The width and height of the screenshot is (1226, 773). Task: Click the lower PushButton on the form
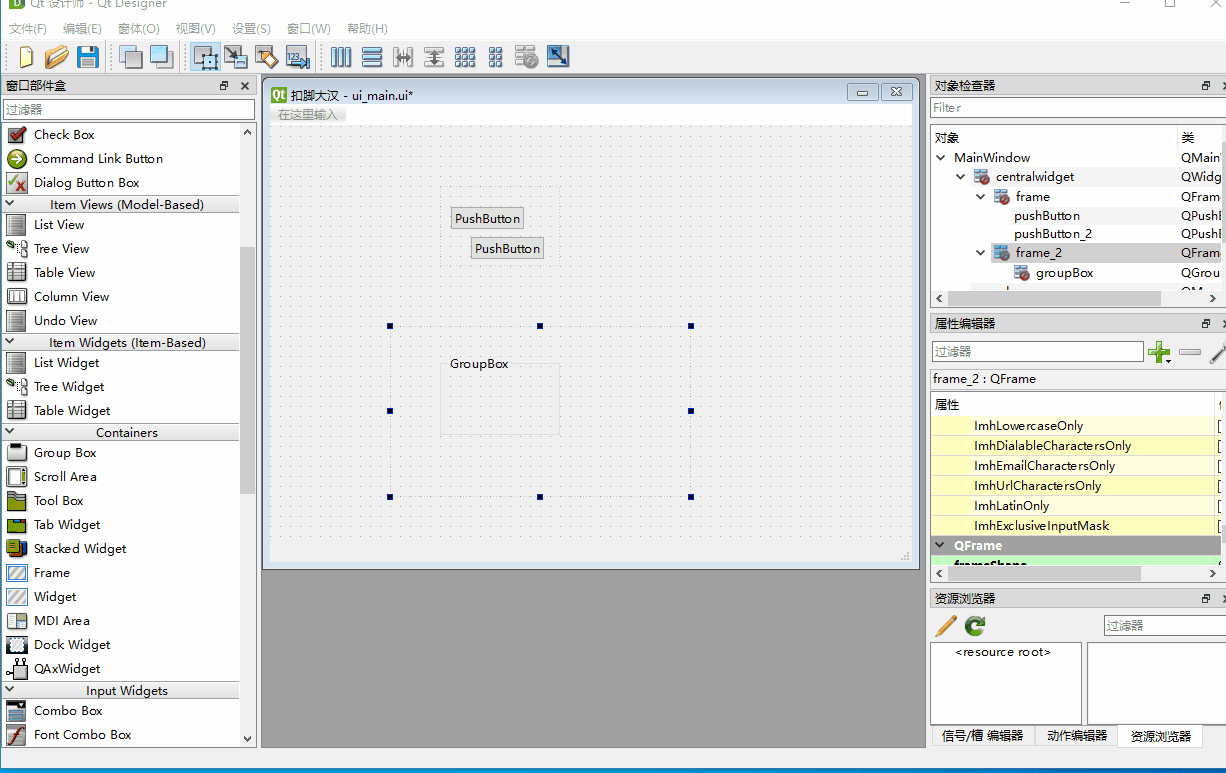coord(507,248)
